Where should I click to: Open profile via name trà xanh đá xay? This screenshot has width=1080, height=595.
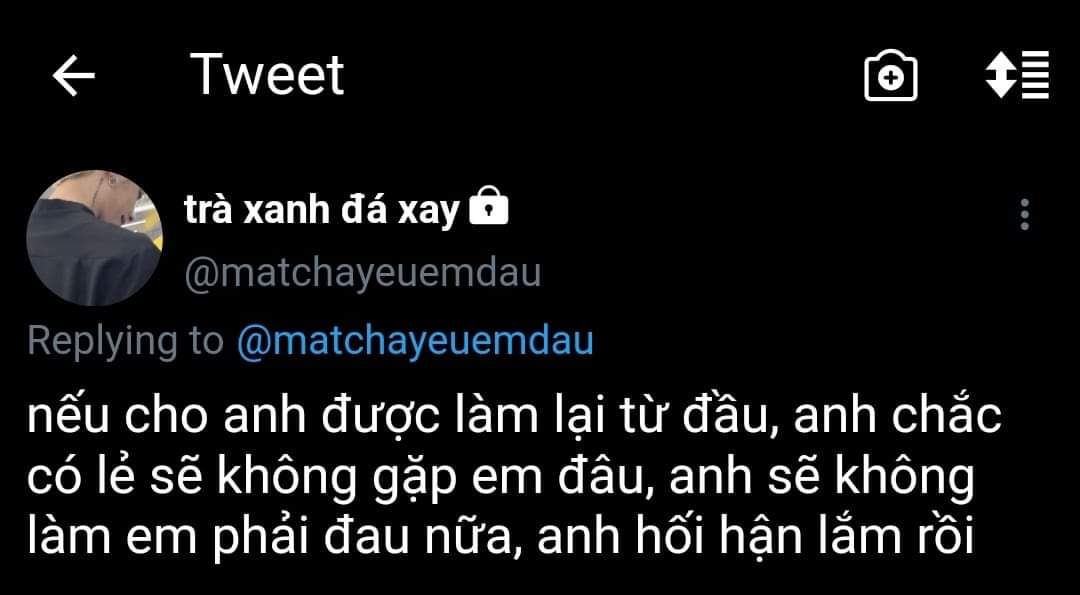(x=321, y=212)
